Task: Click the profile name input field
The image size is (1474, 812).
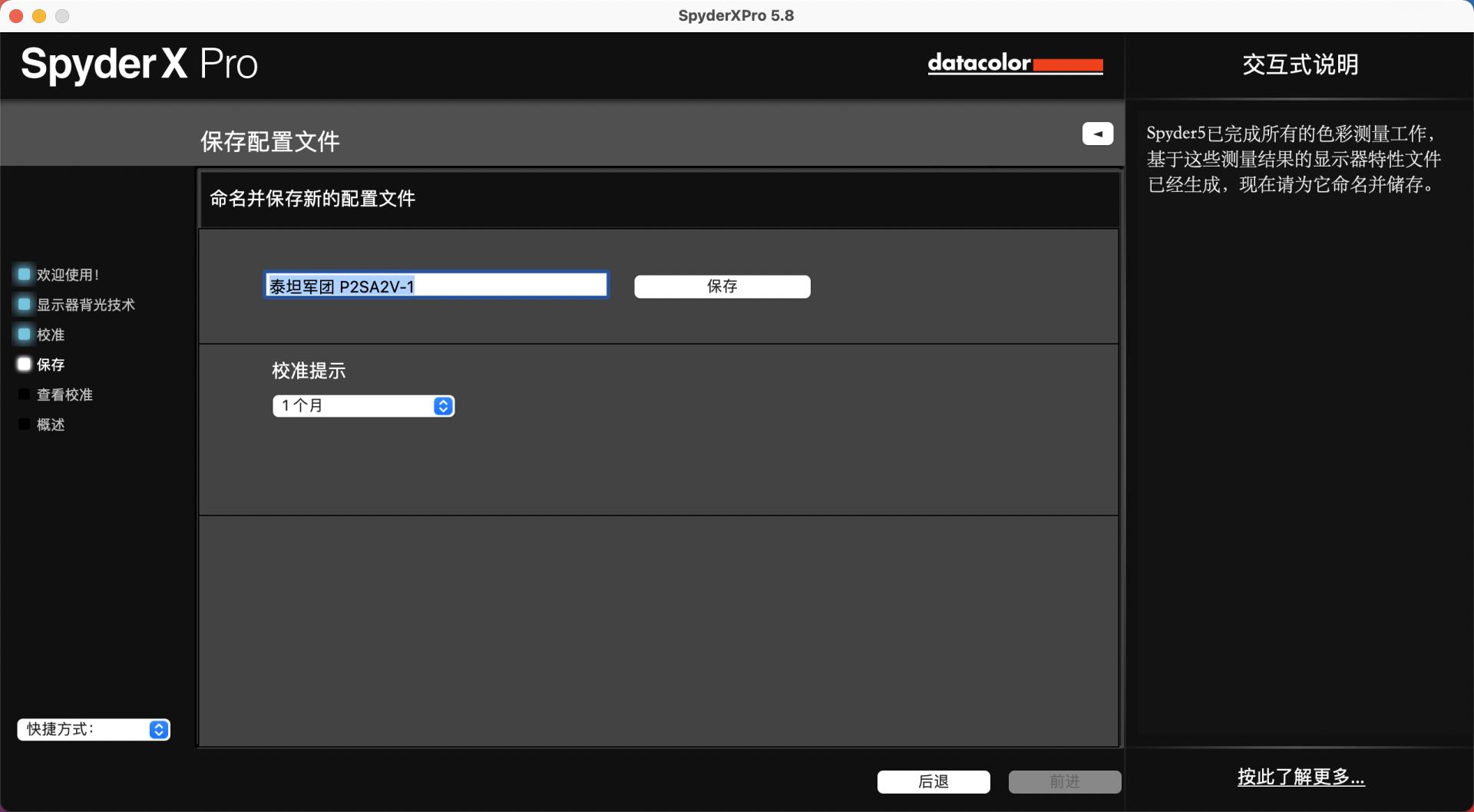Action: point(436,286)
